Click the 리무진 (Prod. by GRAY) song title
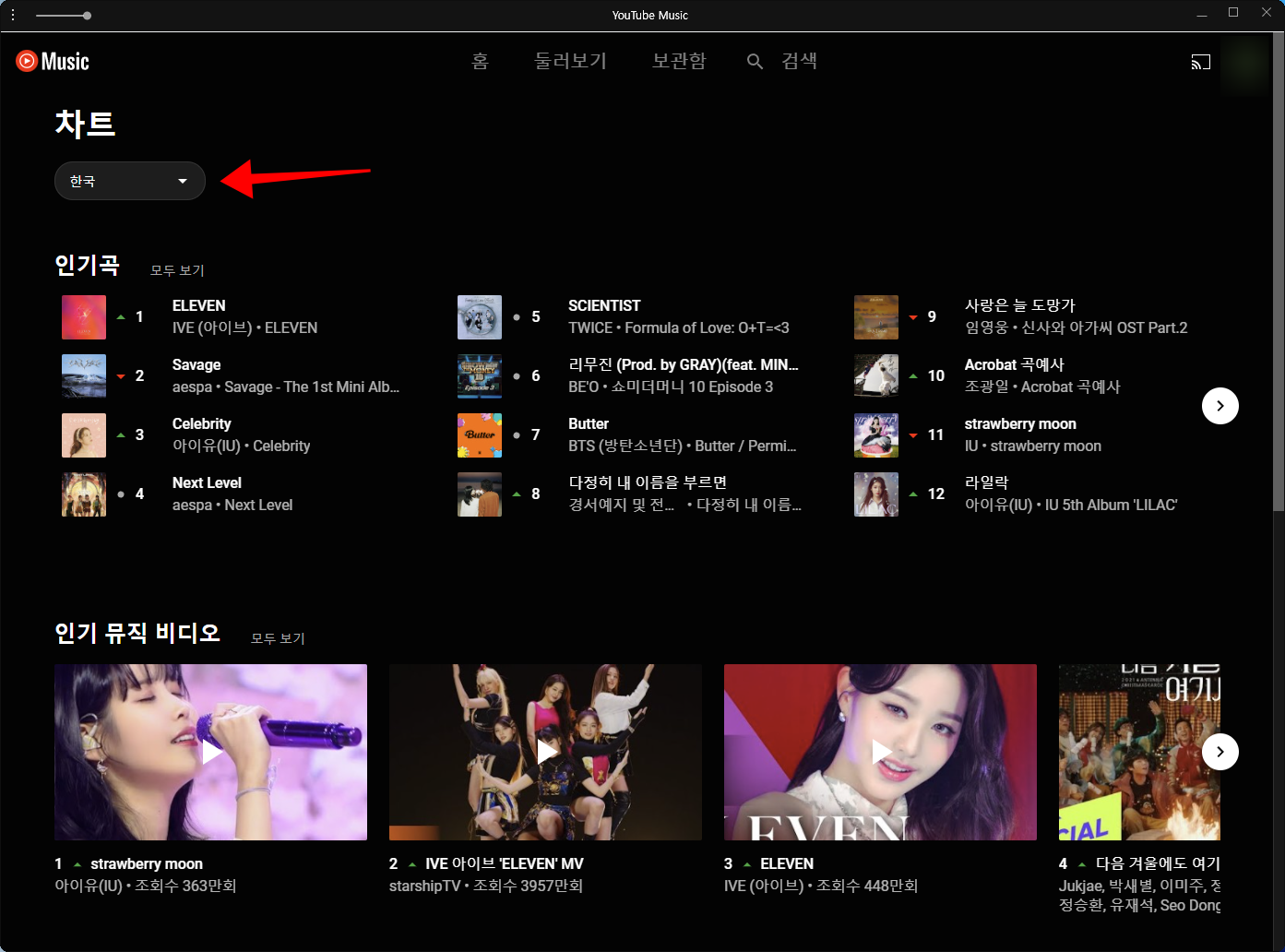 coord(684,364)
